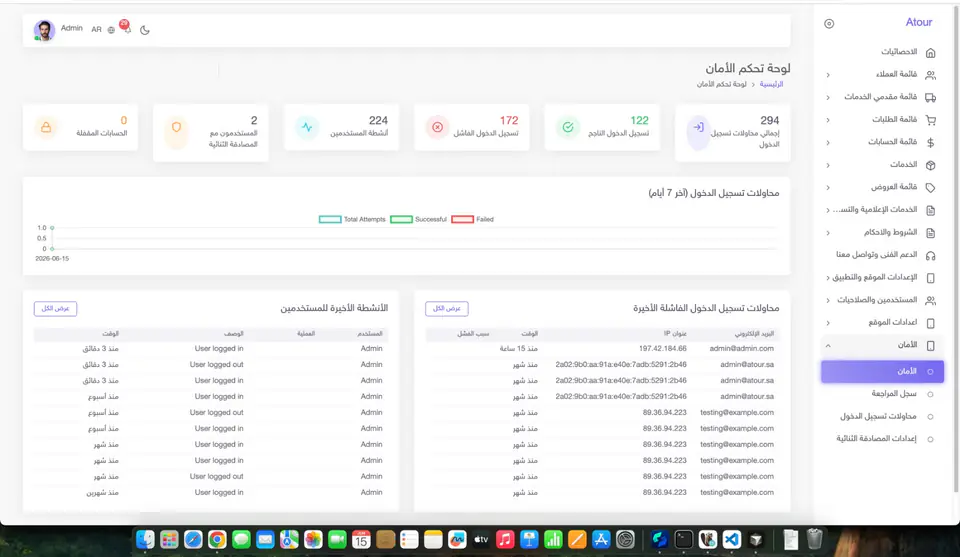Click the IP address 197.42.184.66
This screenshot has height=557, width=960.
click(662, 348)
